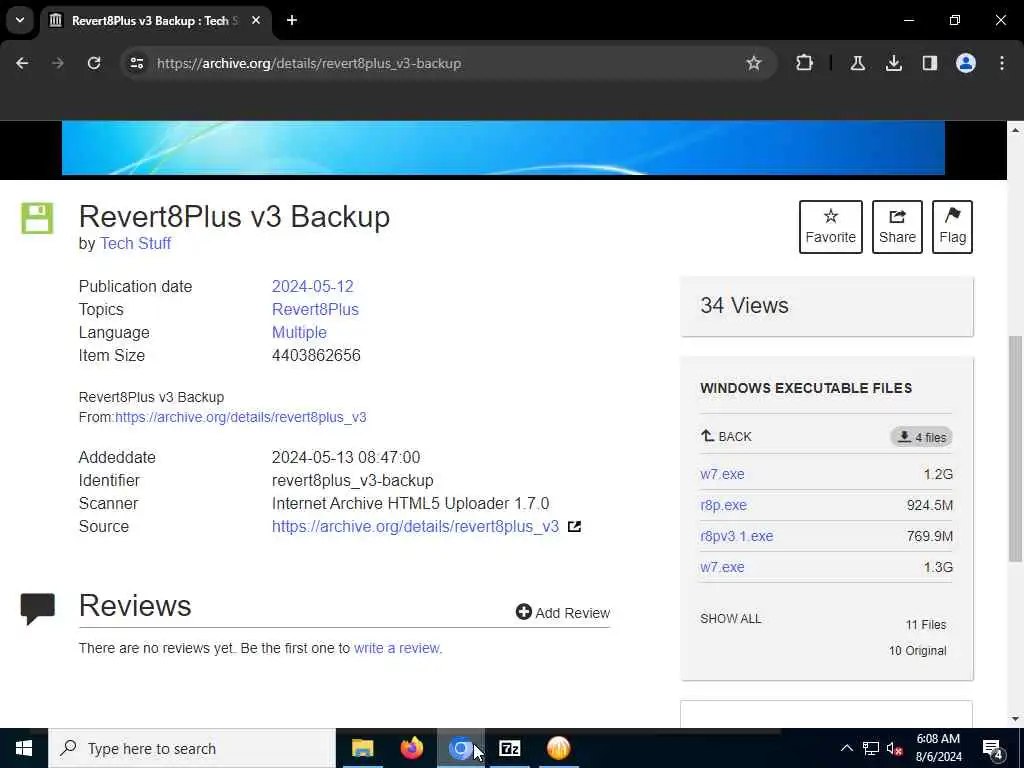Click the taskbar clock showing 6:08 AM
The image size is (1024, 768).
coord(938,748)
